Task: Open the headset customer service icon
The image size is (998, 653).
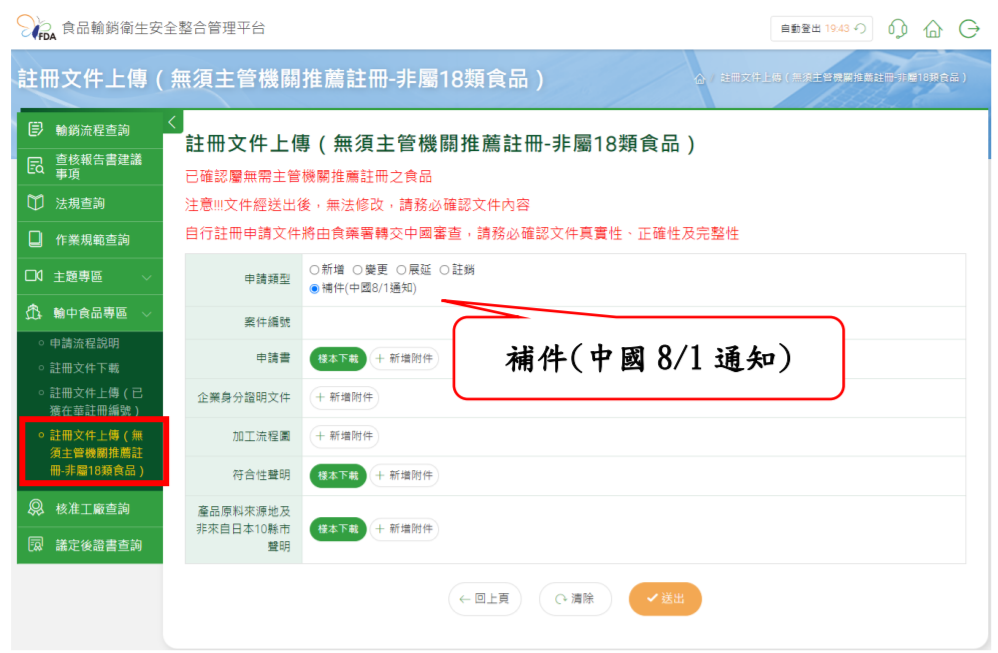Action: (897, 28)
